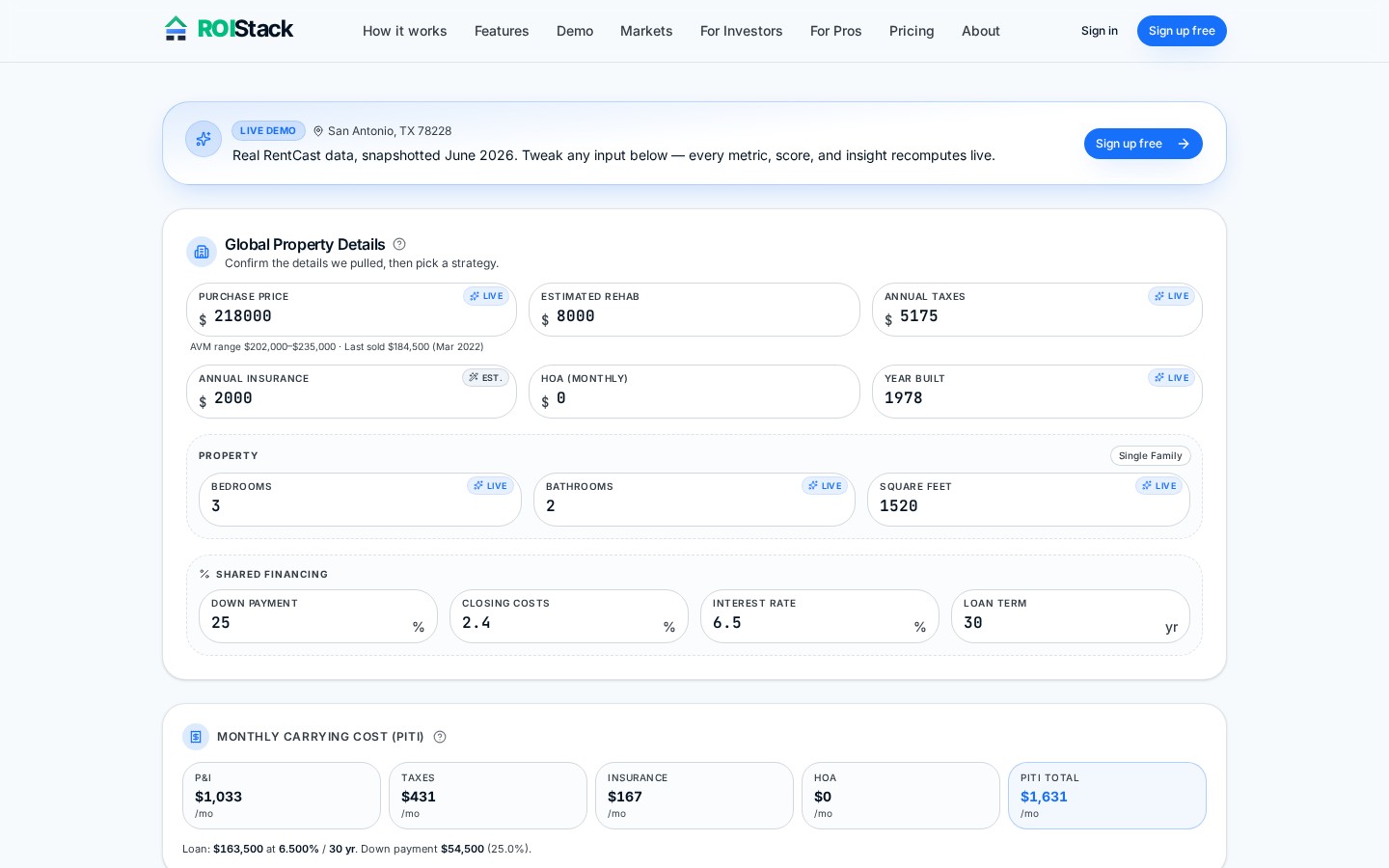This screenshot has height=868, width=1389.
Task: Edit the Estimated Rehab field
Action: pos(694,310)
